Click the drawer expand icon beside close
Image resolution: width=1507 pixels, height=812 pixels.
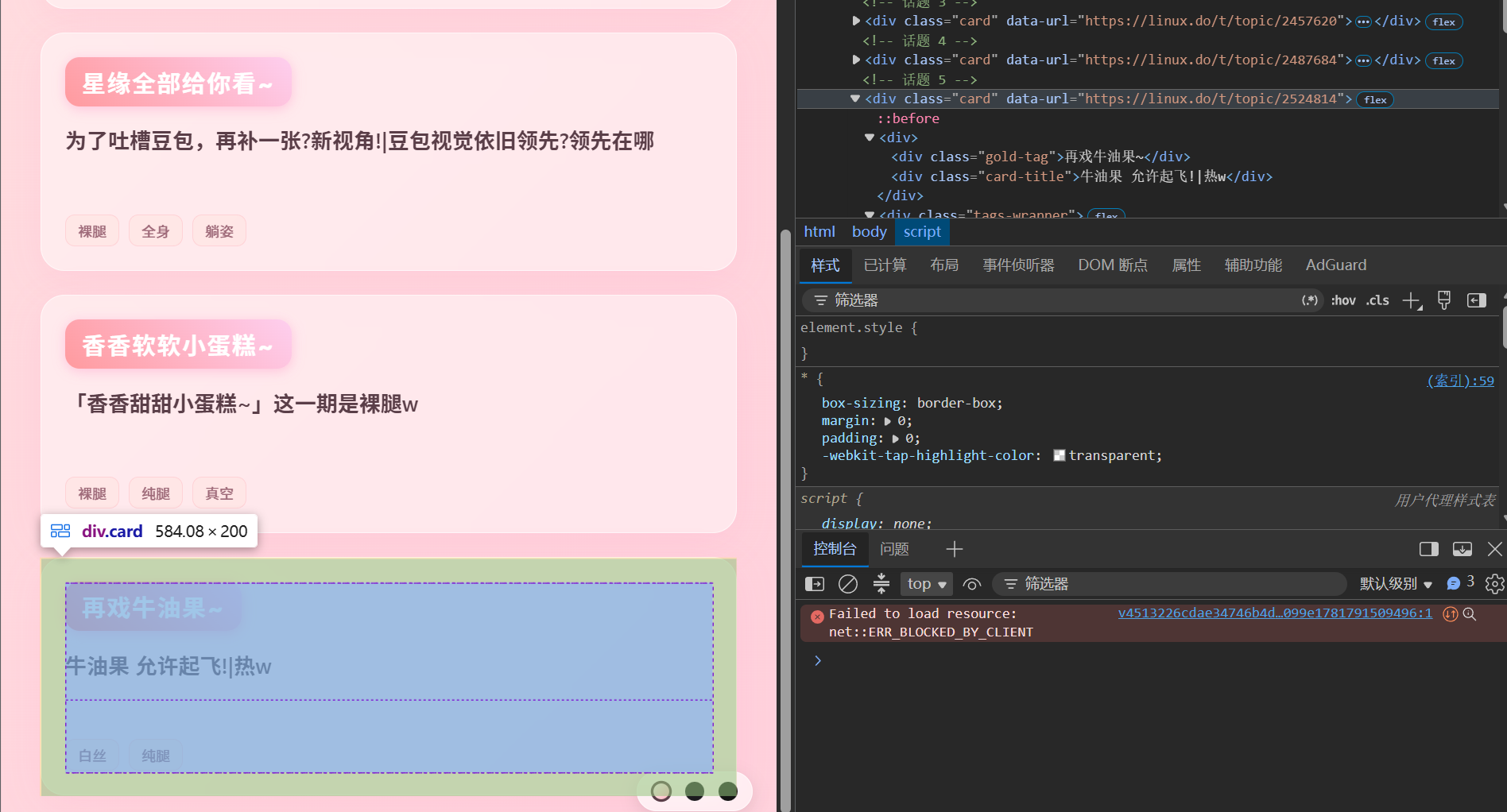[x=1462, y=549]
